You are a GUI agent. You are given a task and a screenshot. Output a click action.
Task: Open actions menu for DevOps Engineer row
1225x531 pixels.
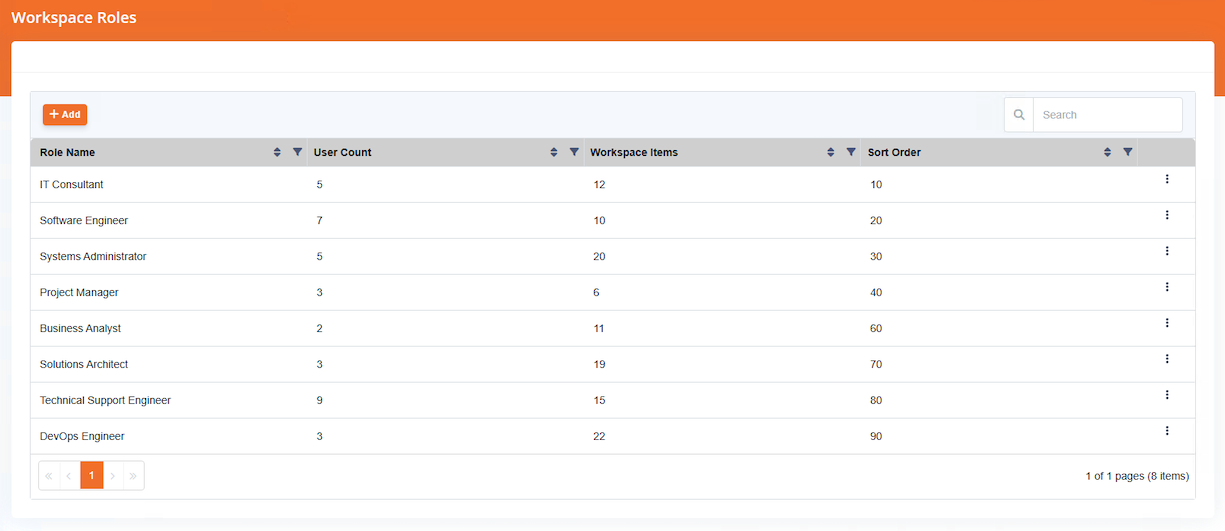(1167, 431)
